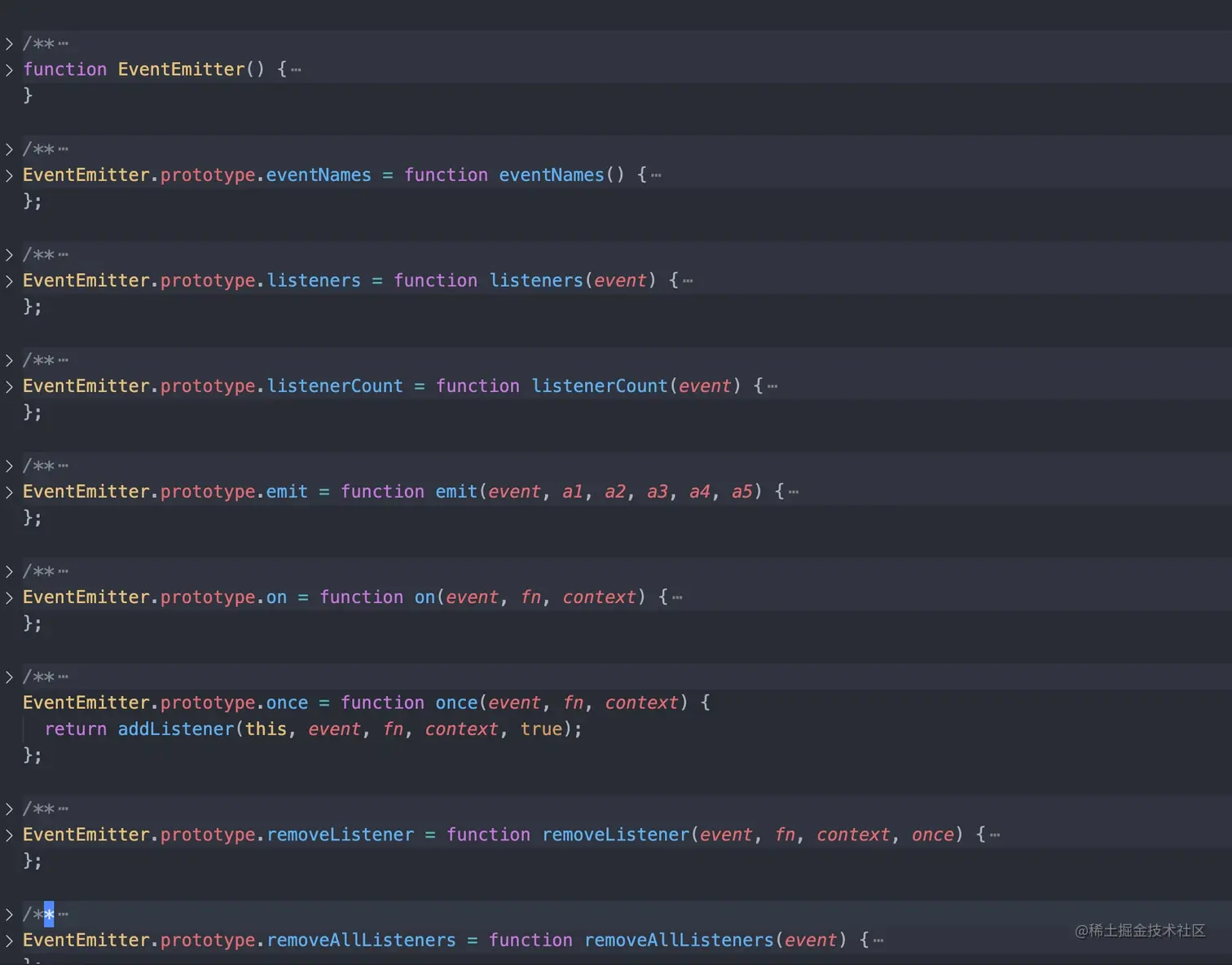This screenshot has height=965, width=1232.
Task: Unfold the comment above prototype.listeners
Action: pyautogui.click(x=9, y=255)
